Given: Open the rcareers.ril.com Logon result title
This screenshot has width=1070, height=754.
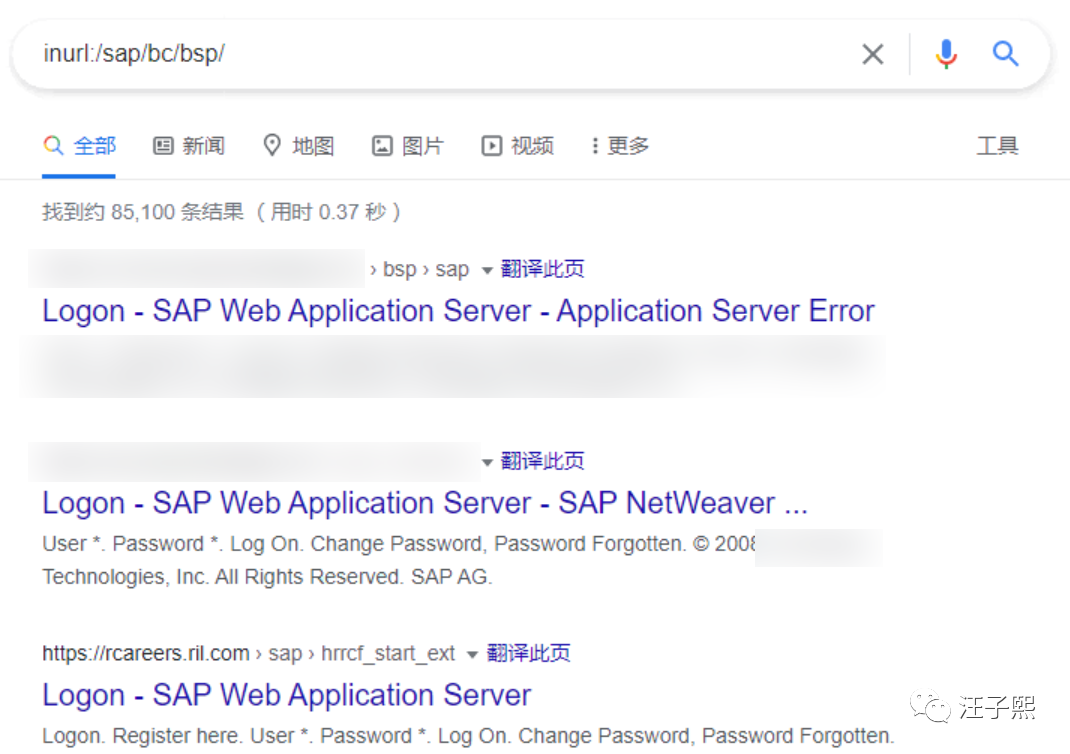Looking at the screenshot, I should click(x=287, y=695).
